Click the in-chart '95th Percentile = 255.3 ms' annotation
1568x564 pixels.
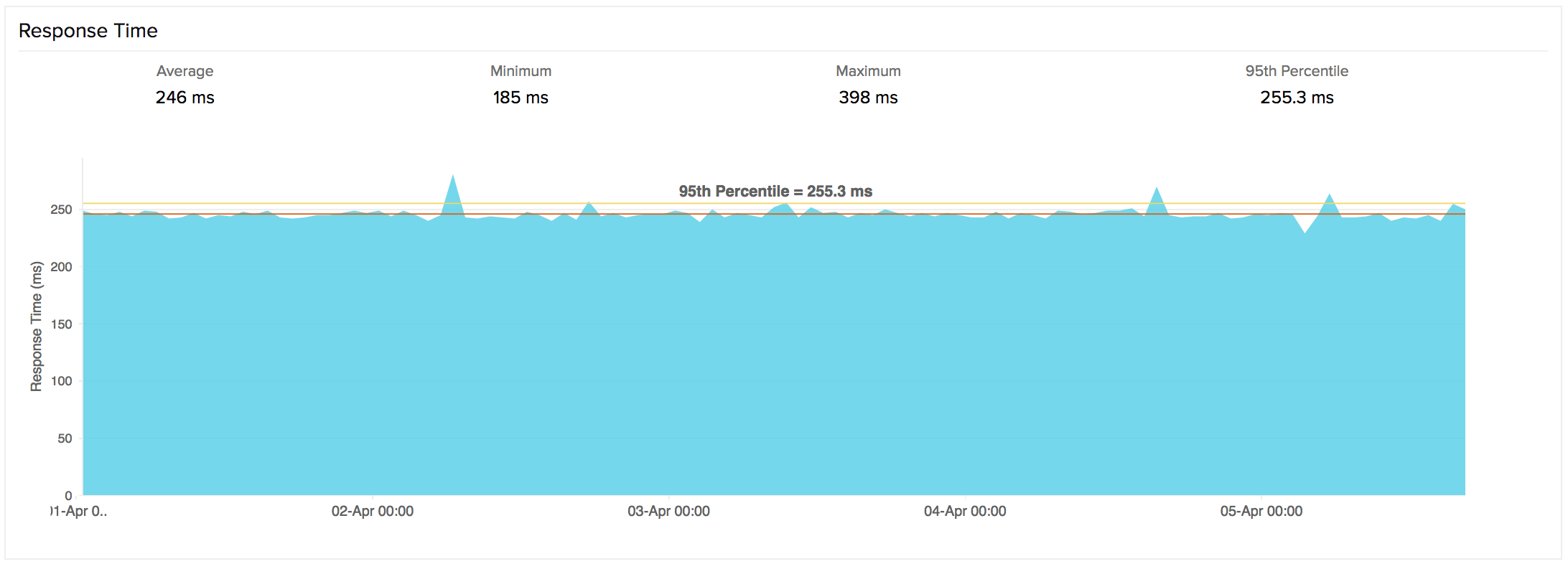pyautogui.click(x=775, y=192)
